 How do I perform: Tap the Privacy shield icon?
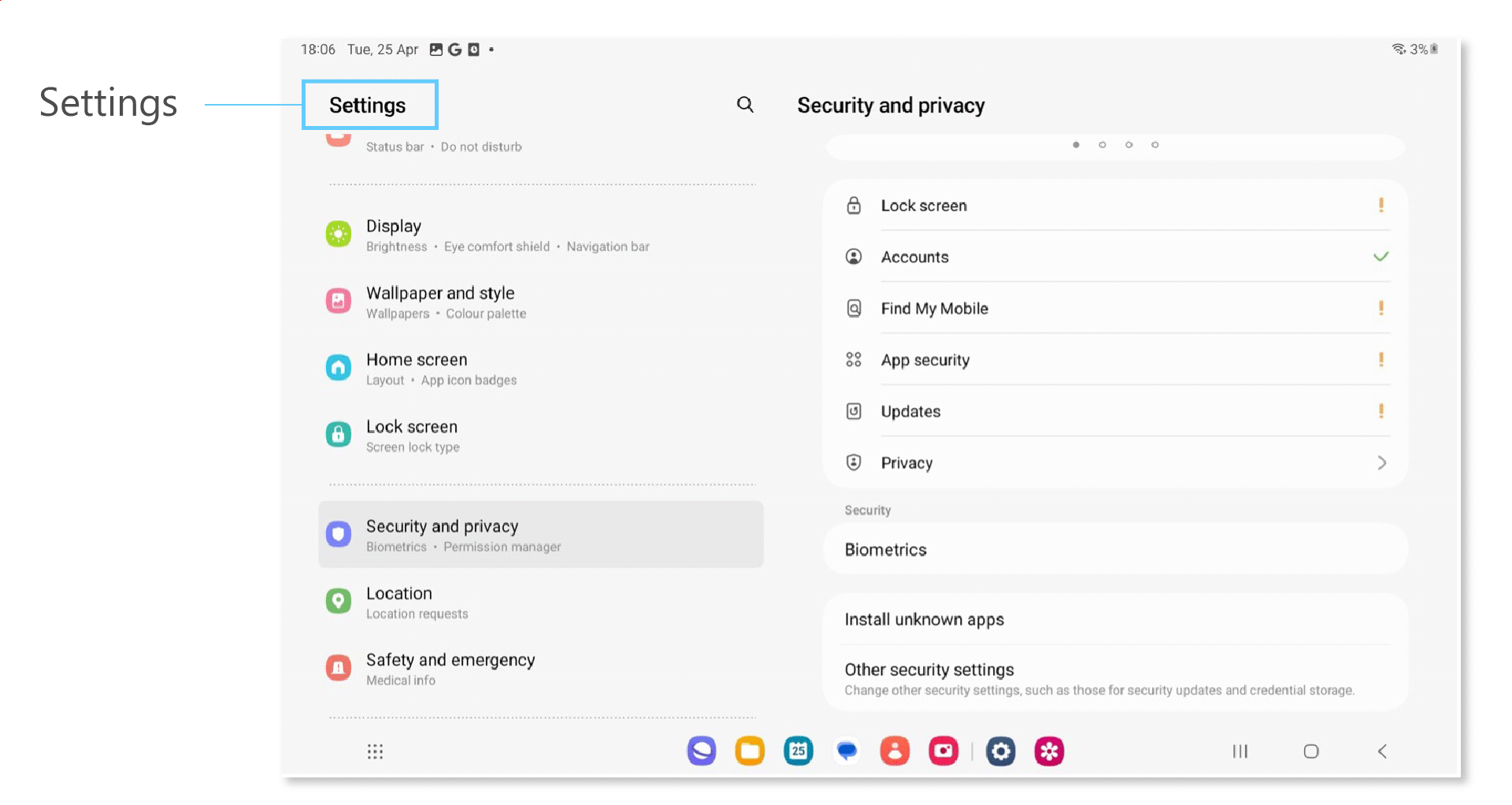(x=854, y=462)
